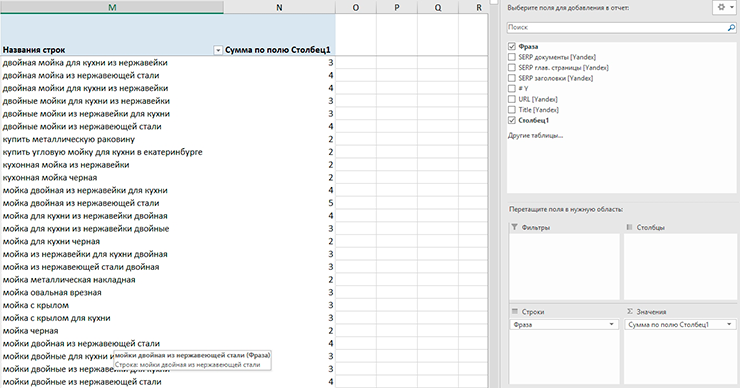Select row двойные мойки из нержавейки для кухни
The image size is (740, 388).
[x=86, y=114]
